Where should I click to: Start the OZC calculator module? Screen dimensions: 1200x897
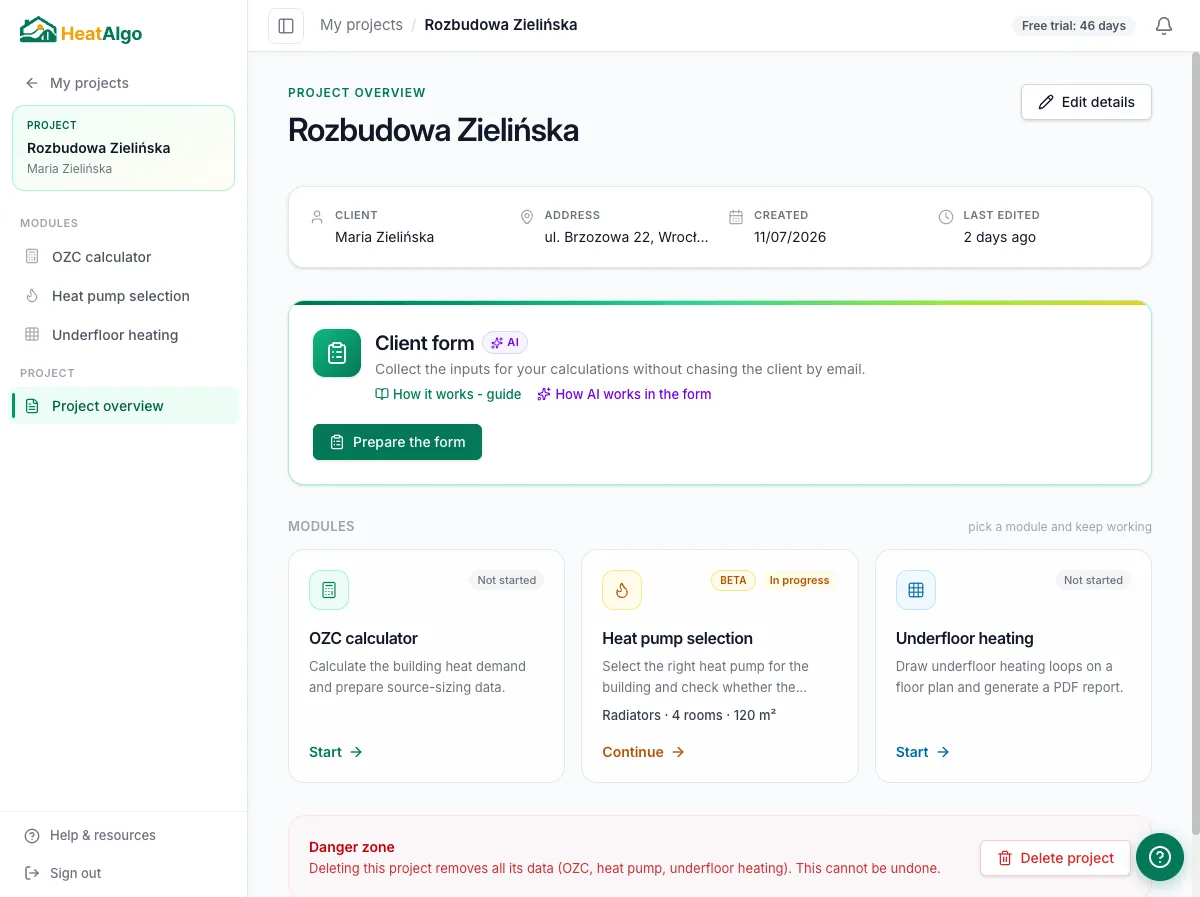coord(336,752)
